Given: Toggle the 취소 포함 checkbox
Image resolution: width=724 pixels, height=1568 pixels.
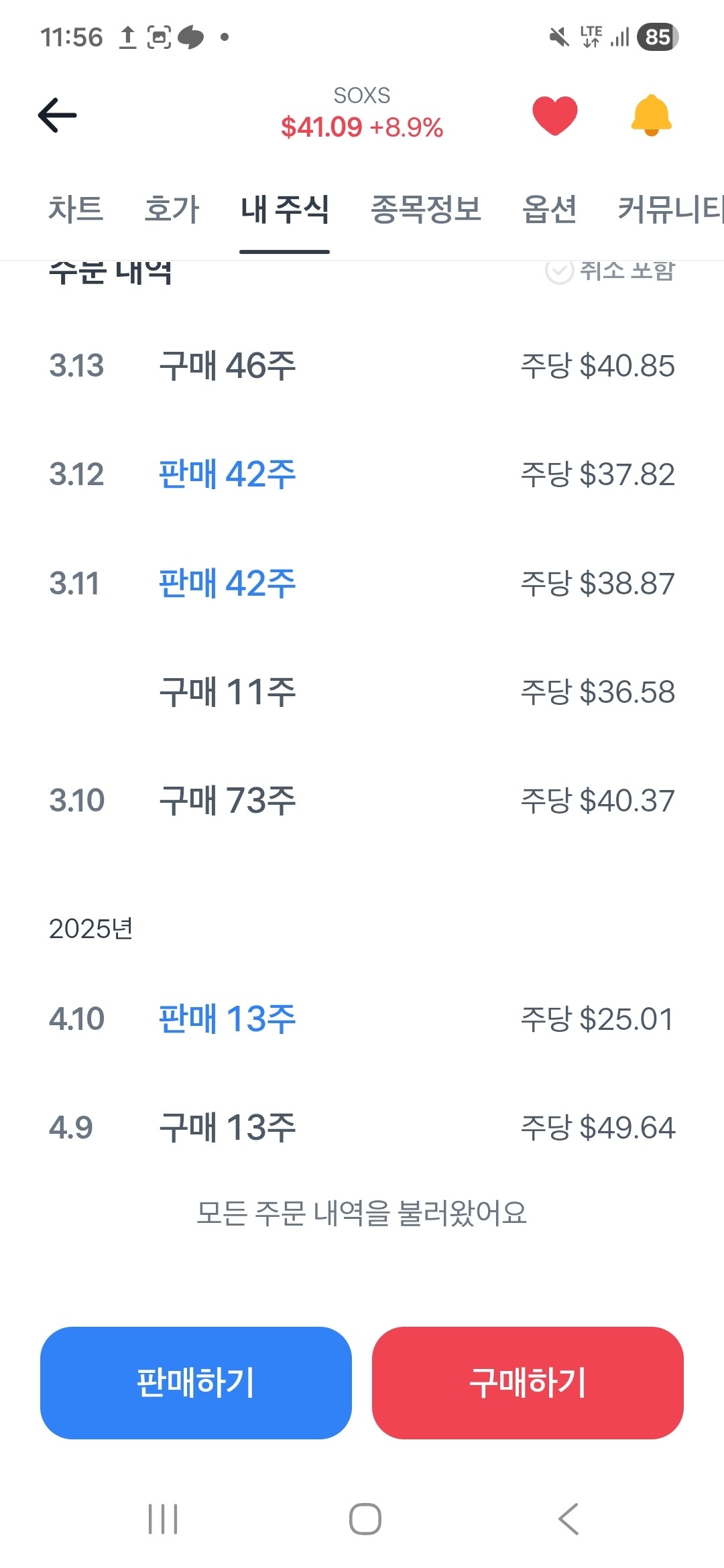Looking at the screenshot, I should 560,271.
